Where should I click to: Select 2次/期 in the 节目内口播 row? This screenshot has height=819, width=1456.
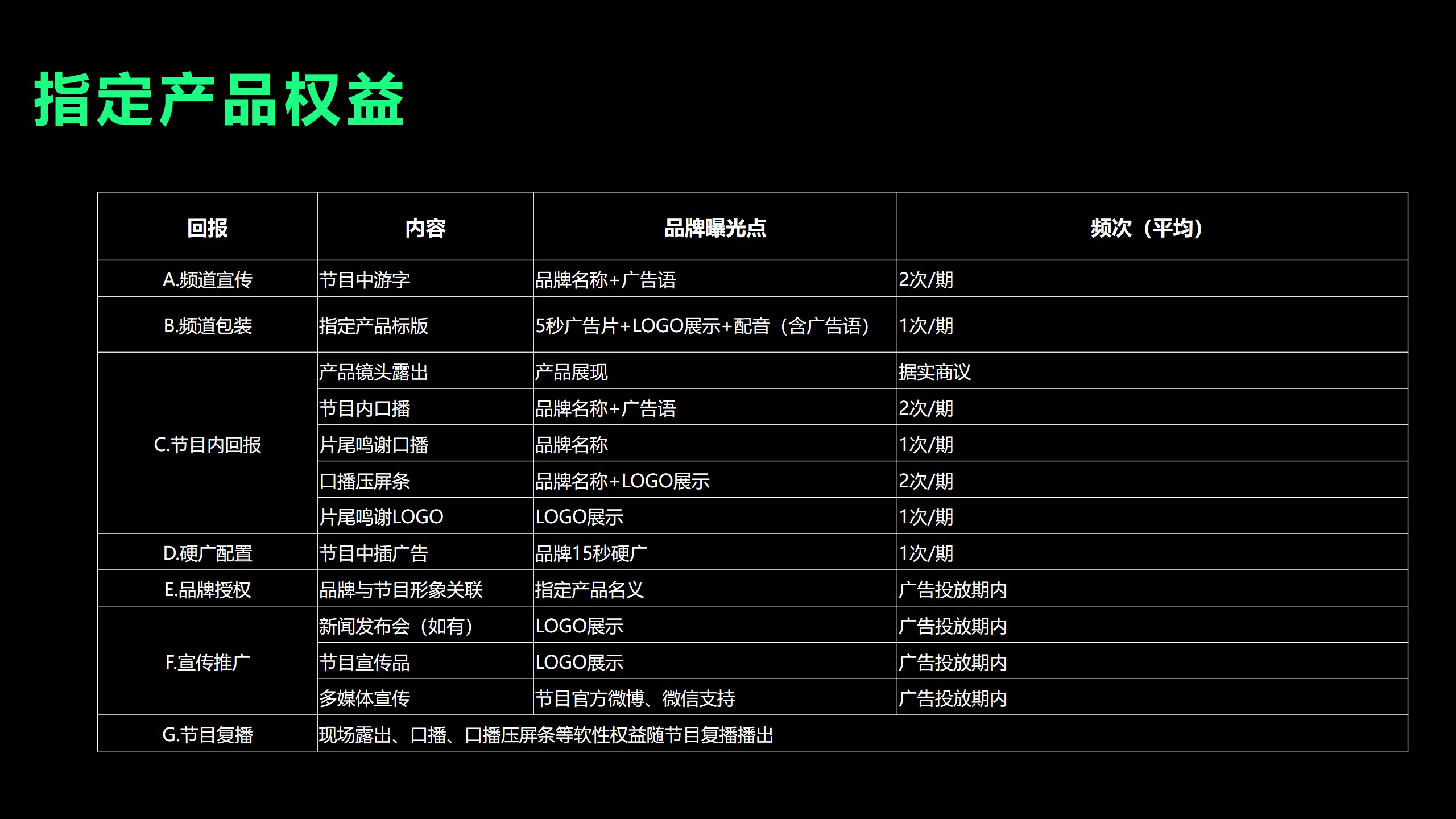pyautogui.click(x=1152, y=407)
